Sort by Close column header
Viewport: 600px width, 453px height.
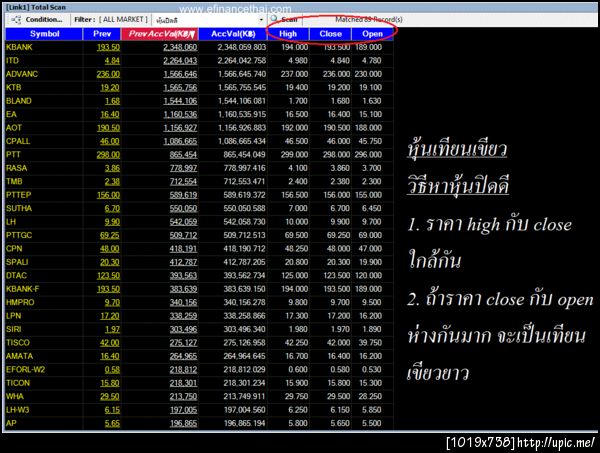tap(331, 34)
